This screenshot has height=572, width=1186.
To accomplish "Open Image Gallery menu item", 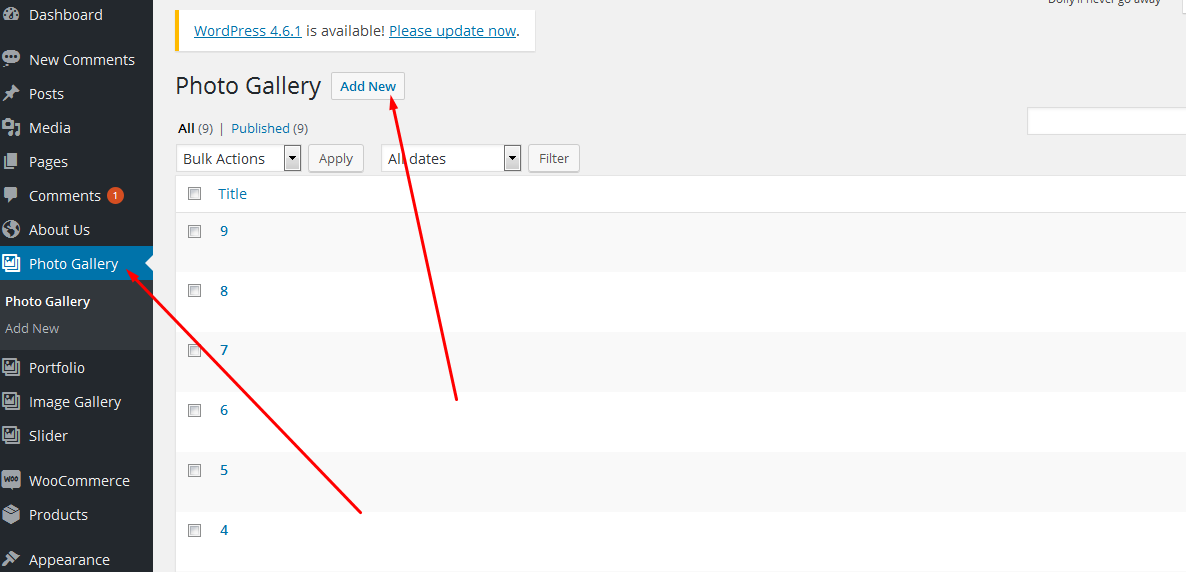I will pyautogui.click(x=75, y=402).
